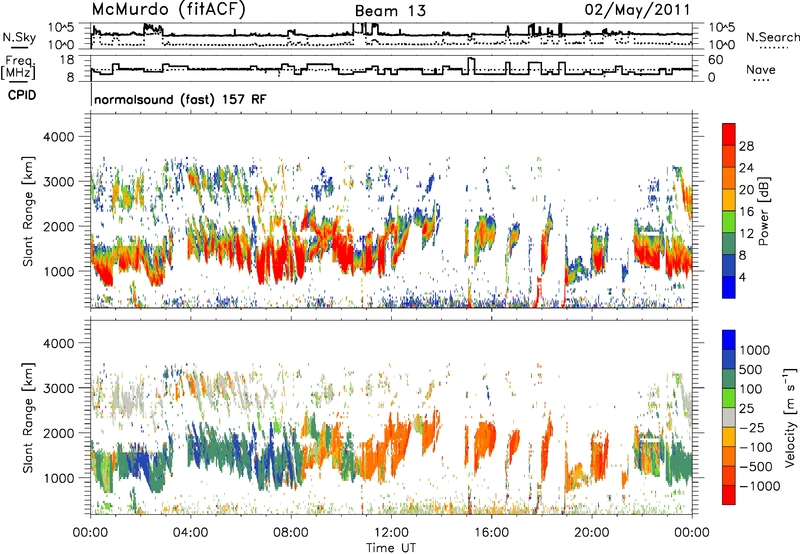Select the "Beam 13" heading
This screenshot has width=800, height=554.
pyautogui.click(x=390, y=11)
